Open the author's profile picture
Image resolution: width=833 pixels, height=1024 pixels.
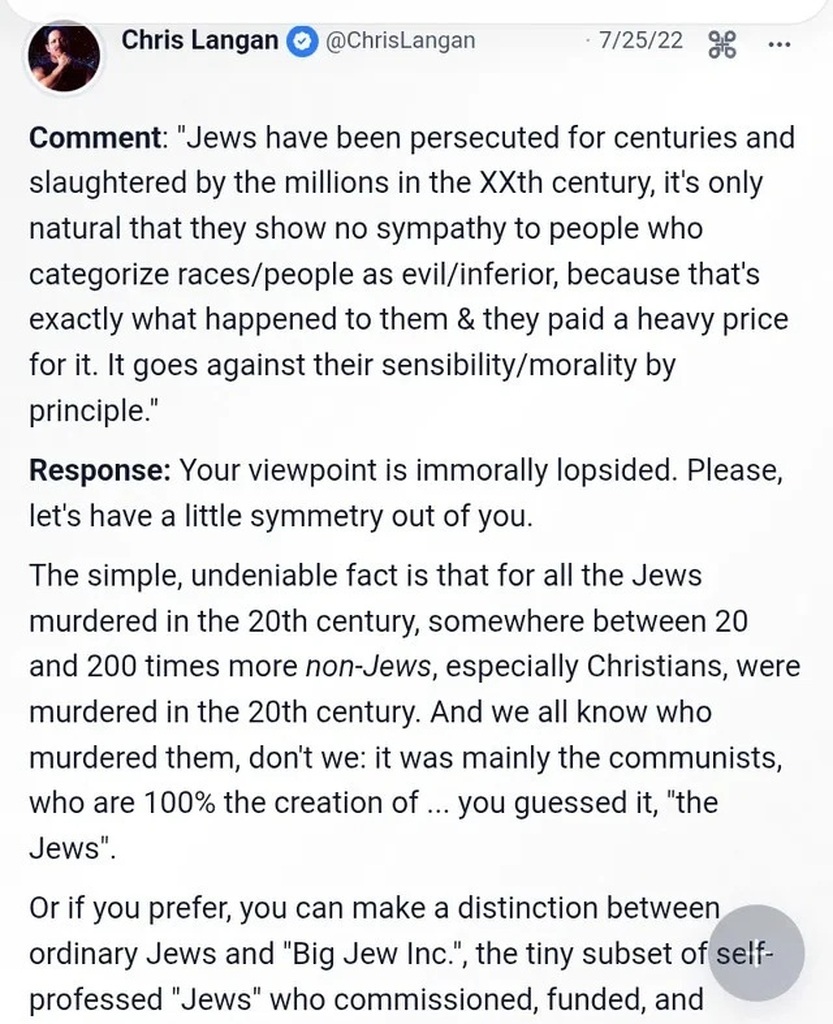[64, 58]
